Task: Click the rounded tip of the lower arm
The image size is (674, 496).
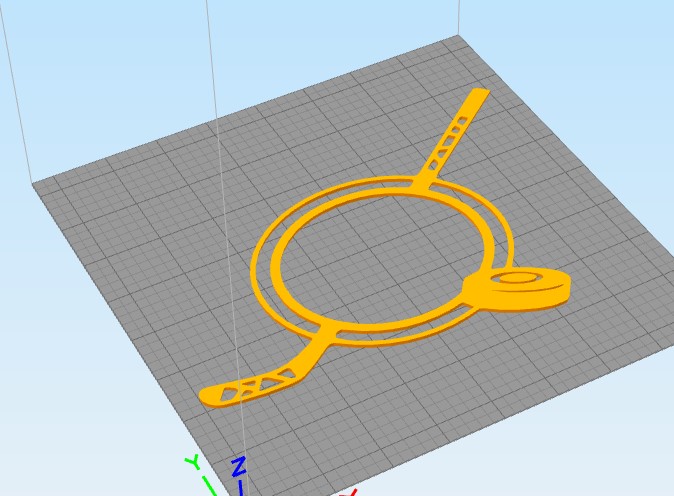Action: 209,396
